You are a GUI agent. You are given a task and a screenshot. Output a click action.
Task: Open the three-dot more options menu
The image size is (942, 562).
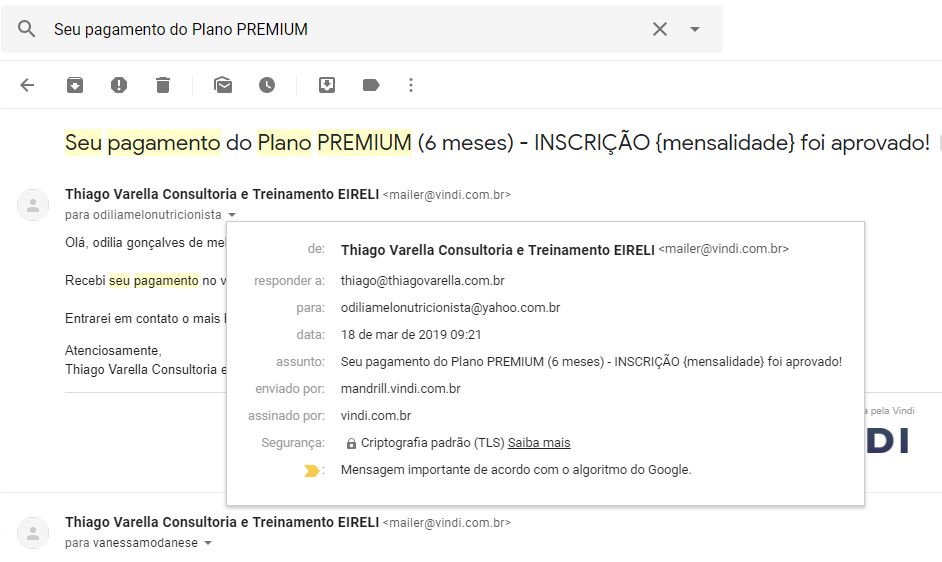click(411, 85)
